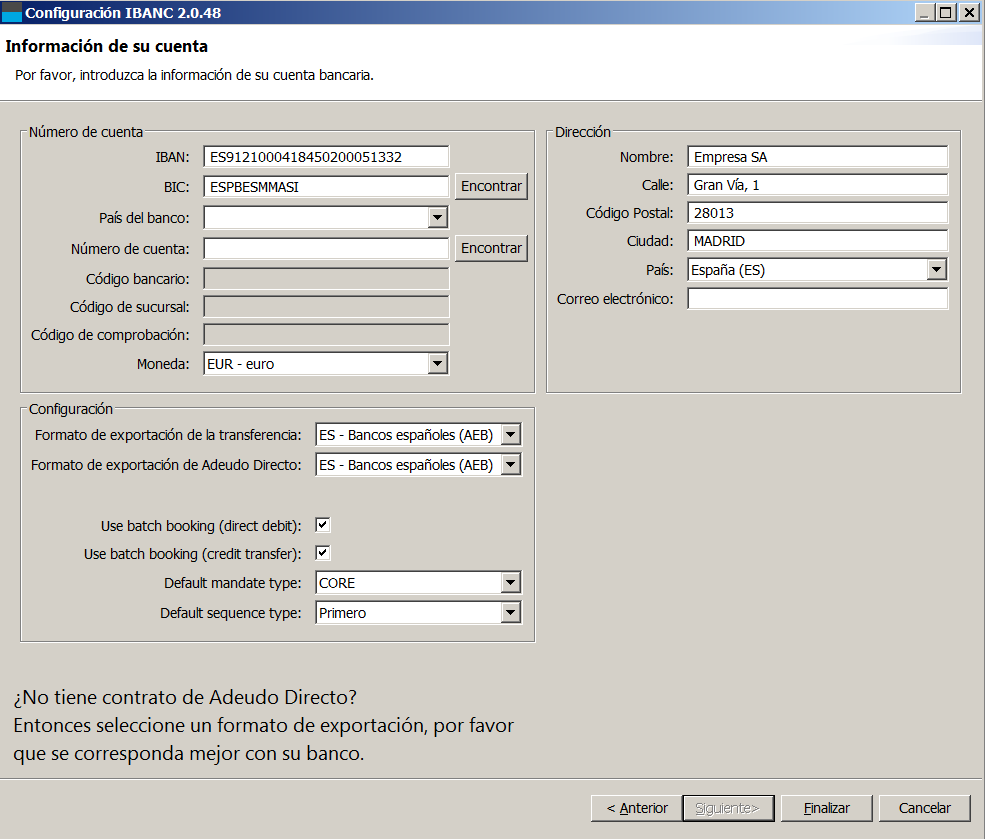
Task: Click the IBANC application icon in title bar
Action: pos(12,13)
